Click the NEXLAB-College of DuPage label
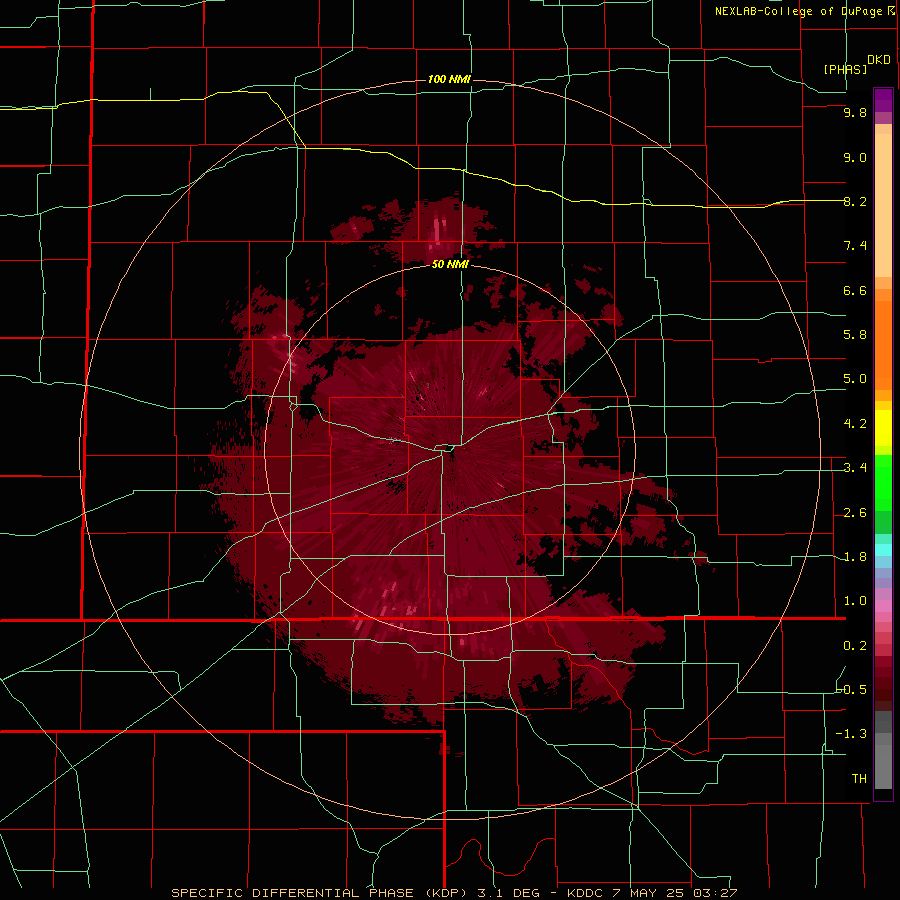 coord(805,11)
